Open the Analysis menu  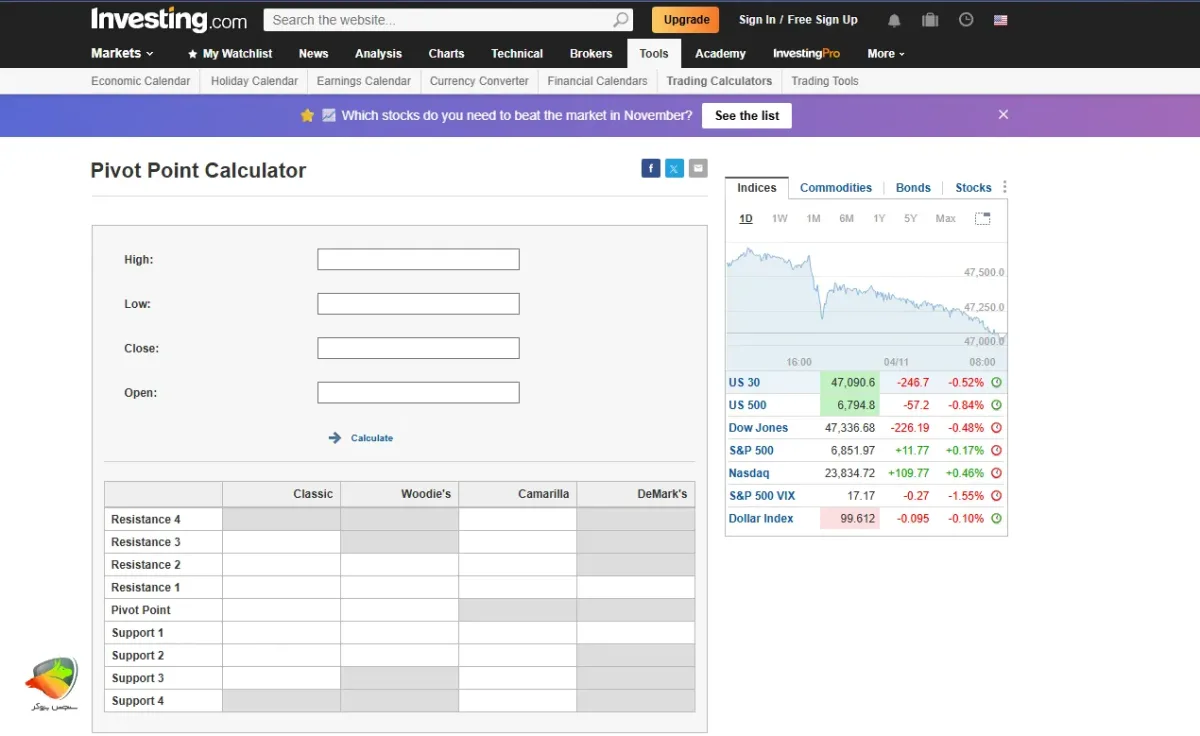click(x=378, y=54)
